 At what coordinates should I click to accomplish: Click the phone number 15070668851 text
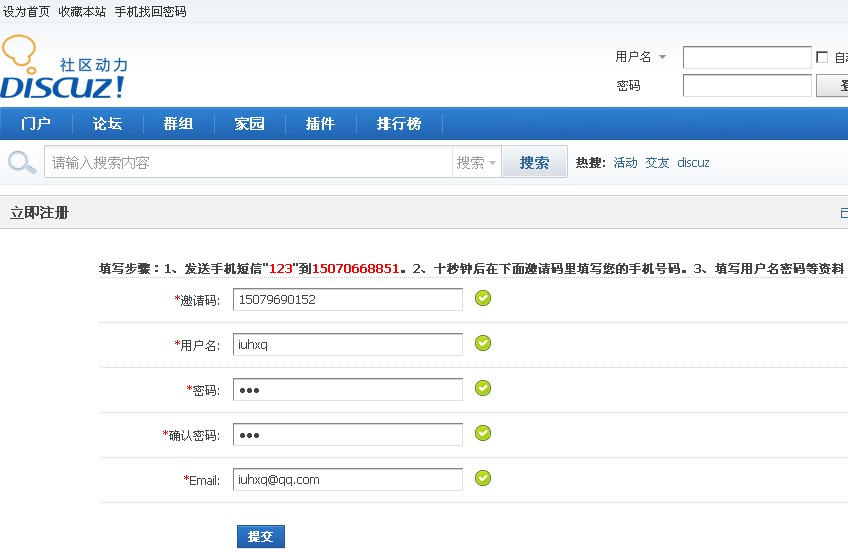(x=356, y=268)
